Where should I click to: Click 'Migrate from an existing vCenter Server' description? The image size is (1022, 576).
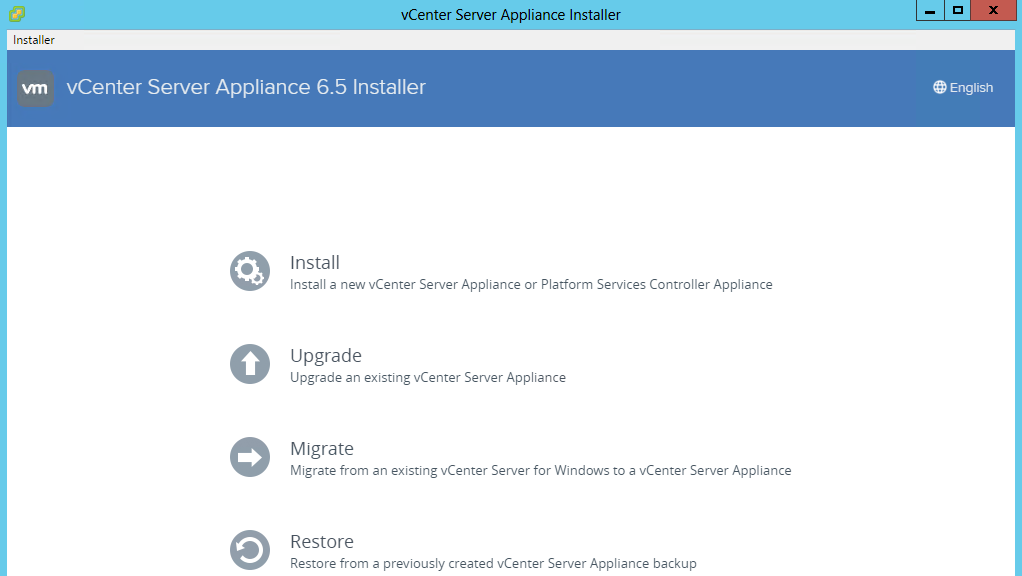(540, 470)
